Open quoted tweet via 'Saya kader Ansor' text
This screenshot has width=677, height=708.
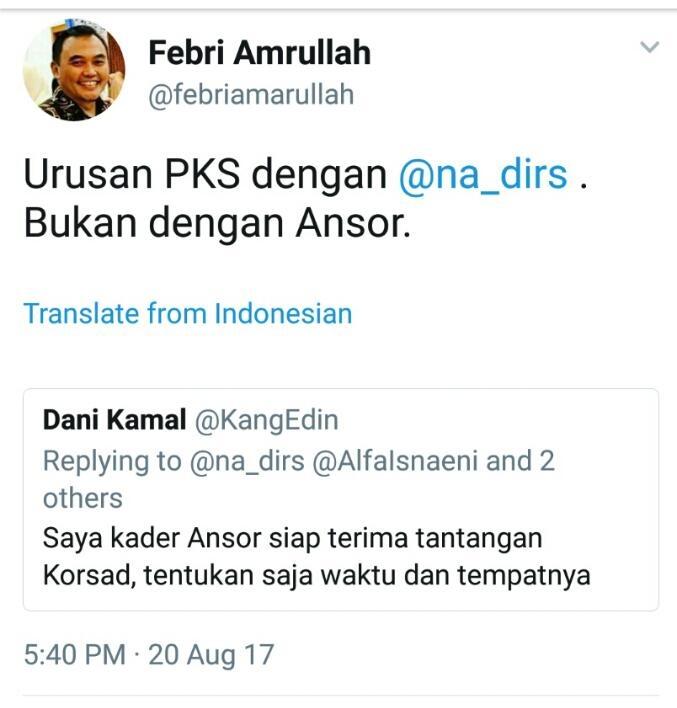[x=292, y=539]
